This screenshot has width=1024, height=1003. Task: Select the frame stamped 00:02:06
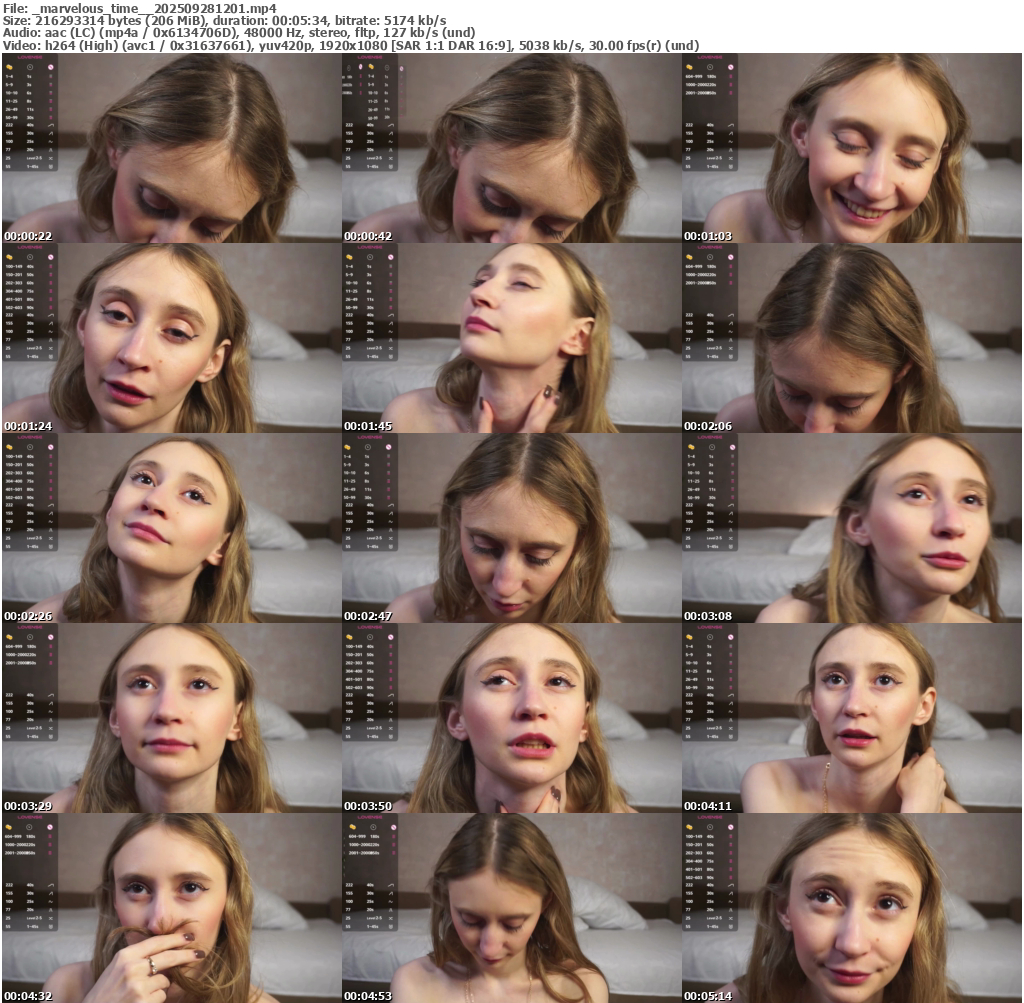coord(851,338)
